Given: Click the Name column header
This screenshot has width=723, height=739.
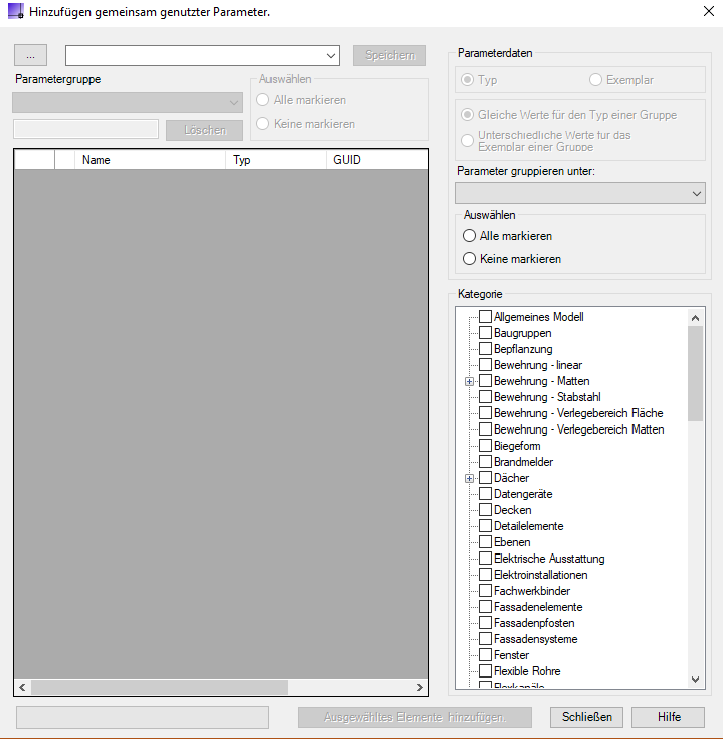Looking at the screenshot, I should coord(150,160).
